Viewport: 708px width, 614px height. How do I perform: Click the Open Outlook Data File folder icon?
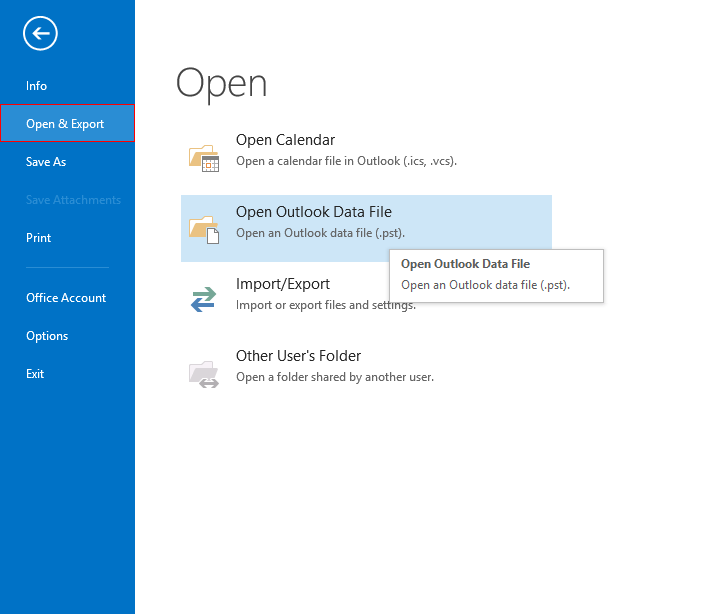[204, 230]
